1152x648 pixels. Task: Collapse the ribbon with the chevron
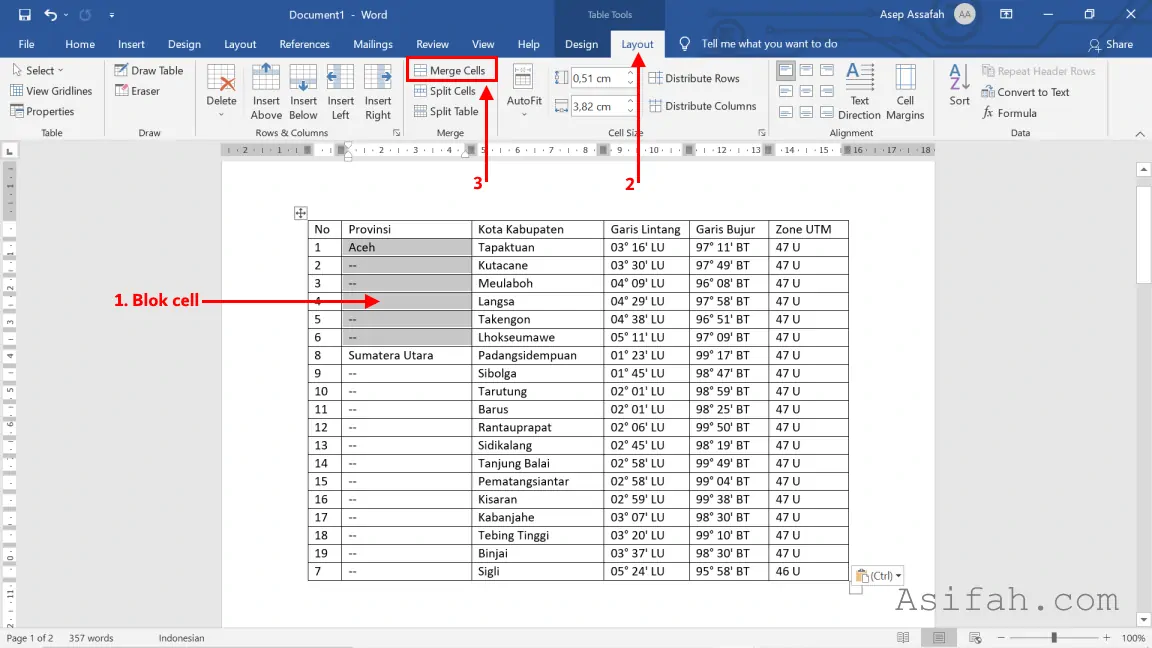(x=1140, y=134)
